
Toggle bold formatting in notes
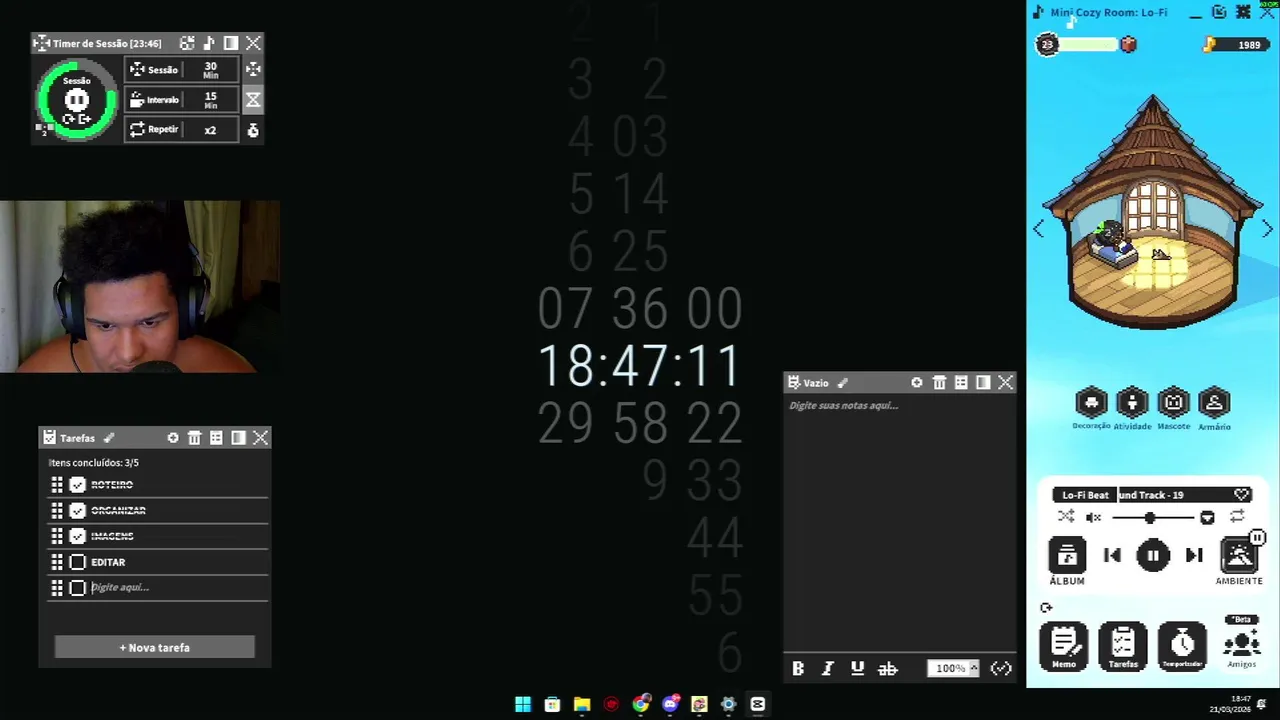tap(798, 669)
